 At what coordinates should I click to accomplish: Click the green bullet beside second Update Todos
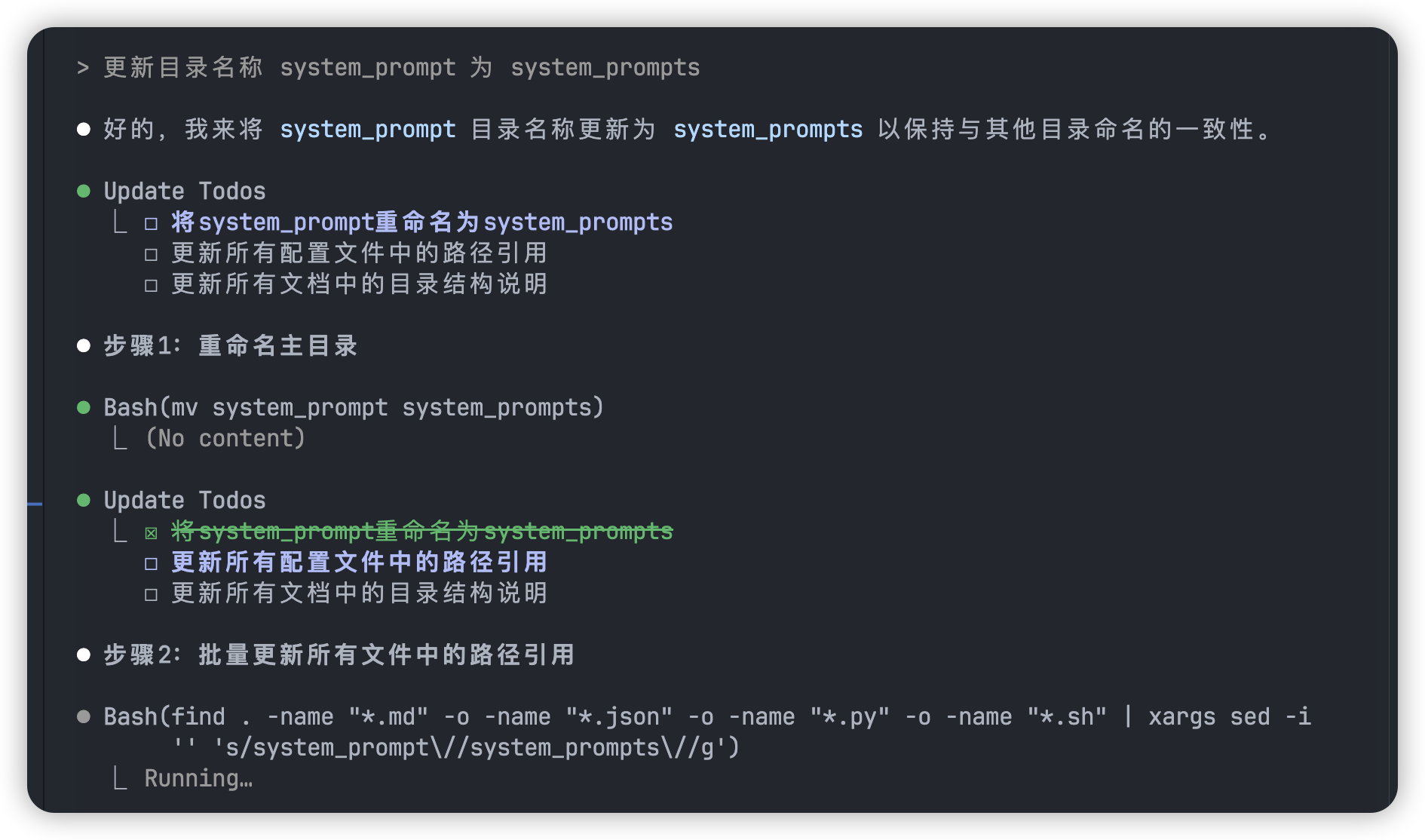click(84, 501)
